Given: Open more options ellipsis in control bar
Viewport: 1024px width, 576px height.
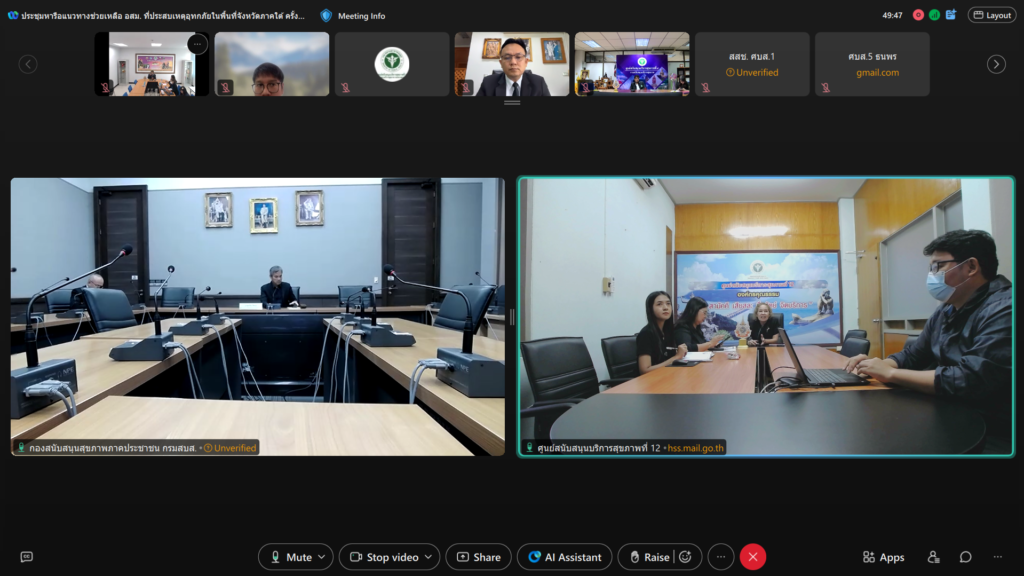Looking at the screenshot, I should 720,557.
